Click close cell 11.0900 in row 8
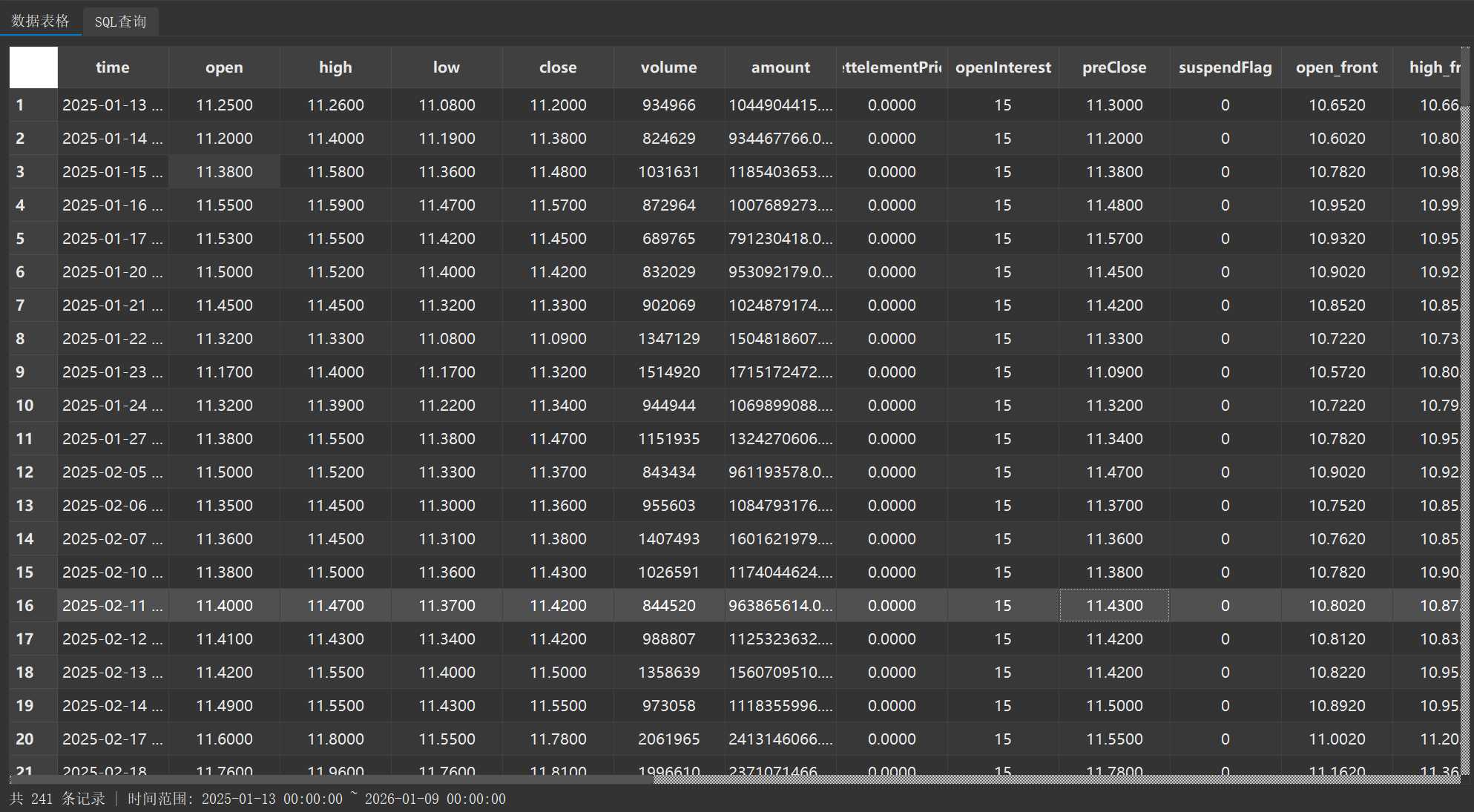The width and height of the screenshot is (1474, 812). point(558,339)
